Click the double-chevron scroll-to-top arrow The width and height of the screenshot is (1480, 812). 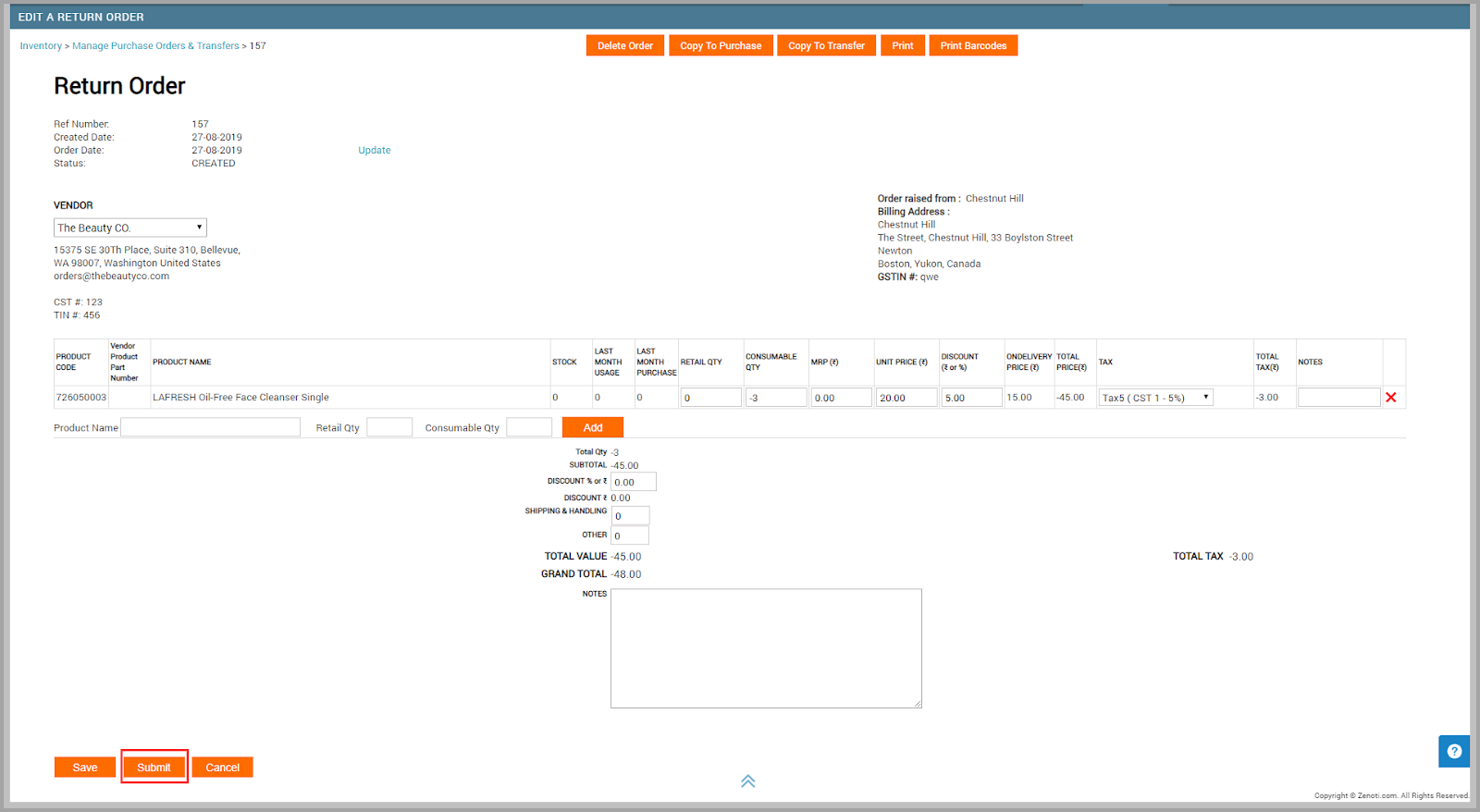pos(748,781)
